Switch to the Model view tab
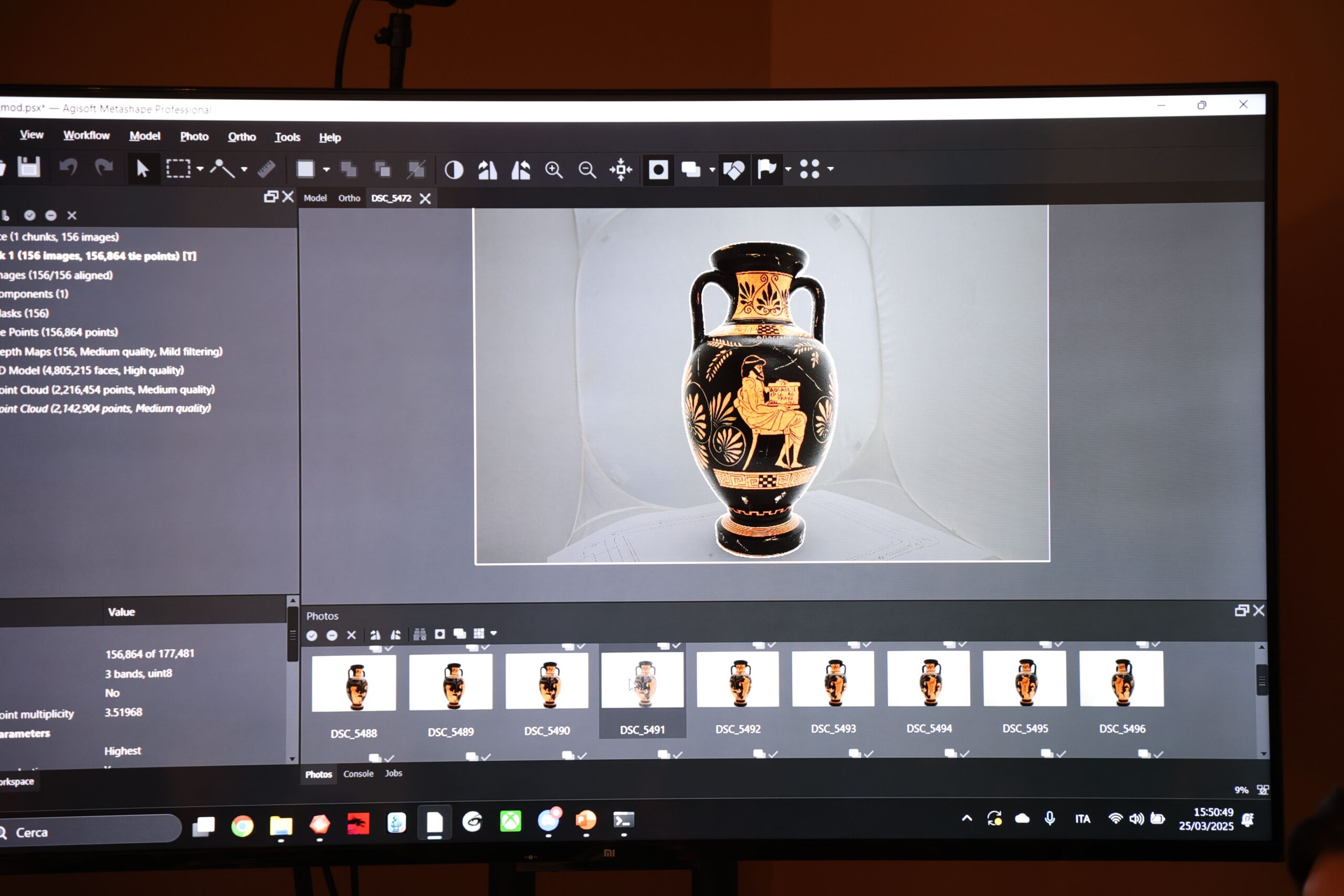The image size is (1344, 896). [315, 198]
